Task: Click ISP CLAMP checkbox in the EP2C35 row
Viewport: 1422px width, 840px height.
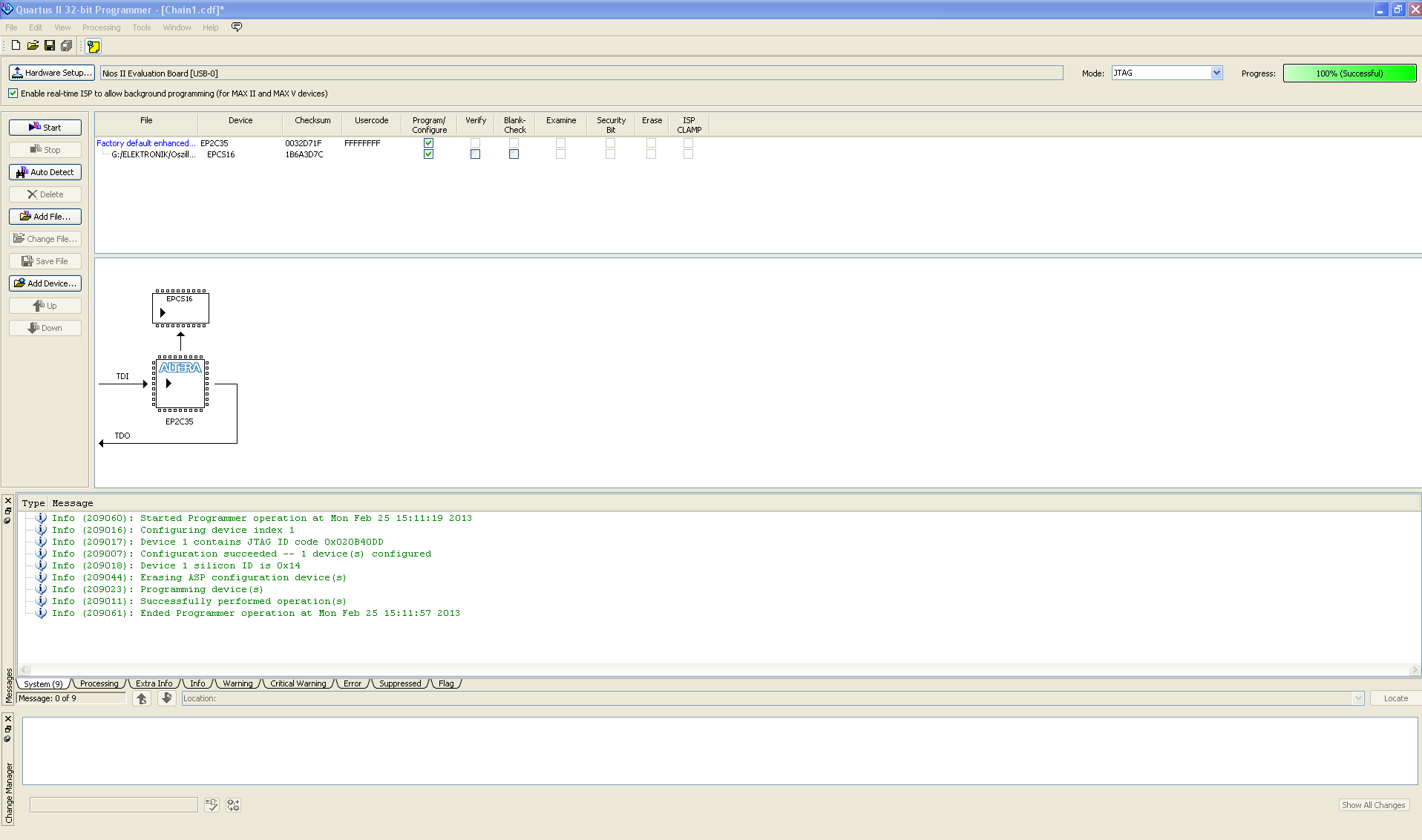Action: pyautogui.click(x=688, y=143)
